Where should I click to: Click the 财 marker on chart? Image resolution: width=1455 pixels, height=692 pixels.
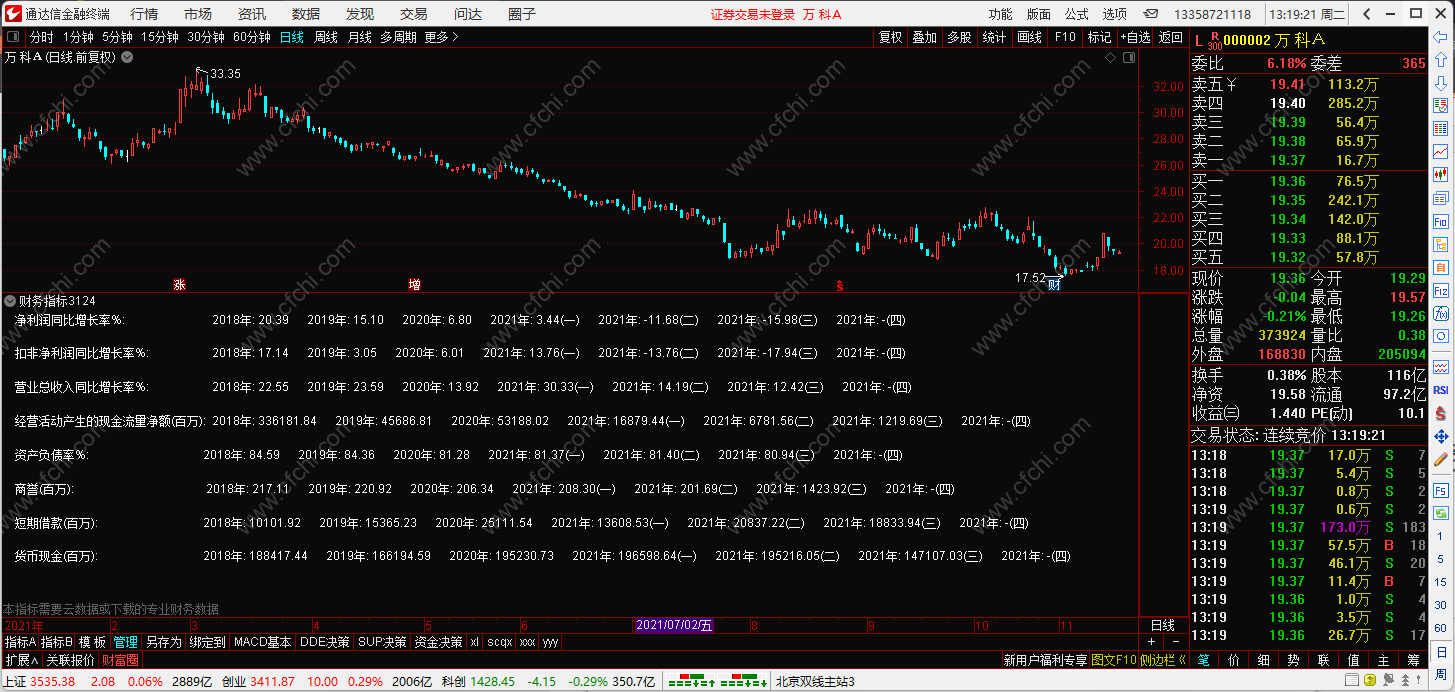[x=1053, y=284]
